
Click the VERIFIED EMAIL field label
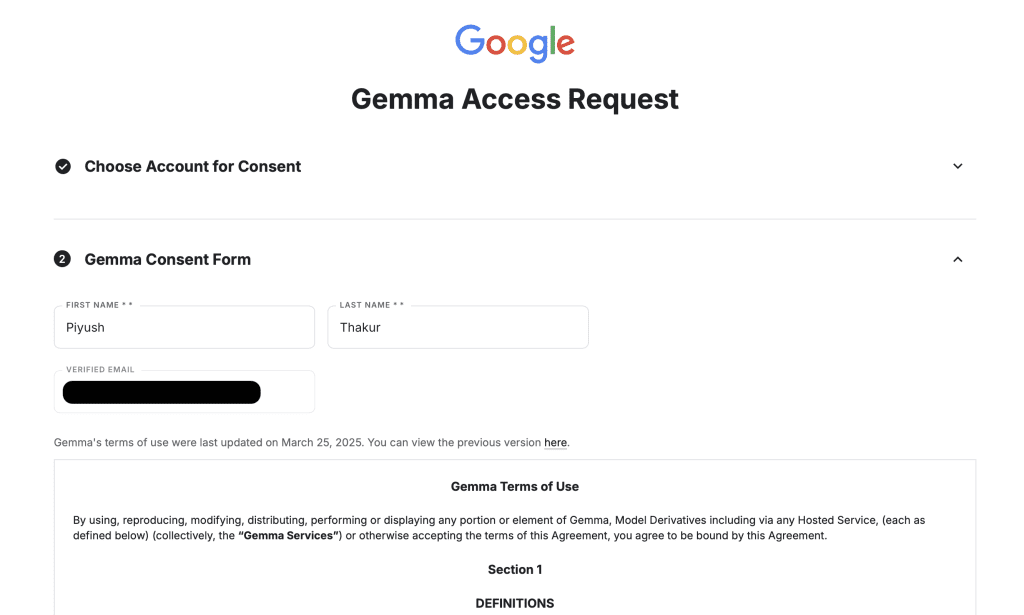point(100,370)
